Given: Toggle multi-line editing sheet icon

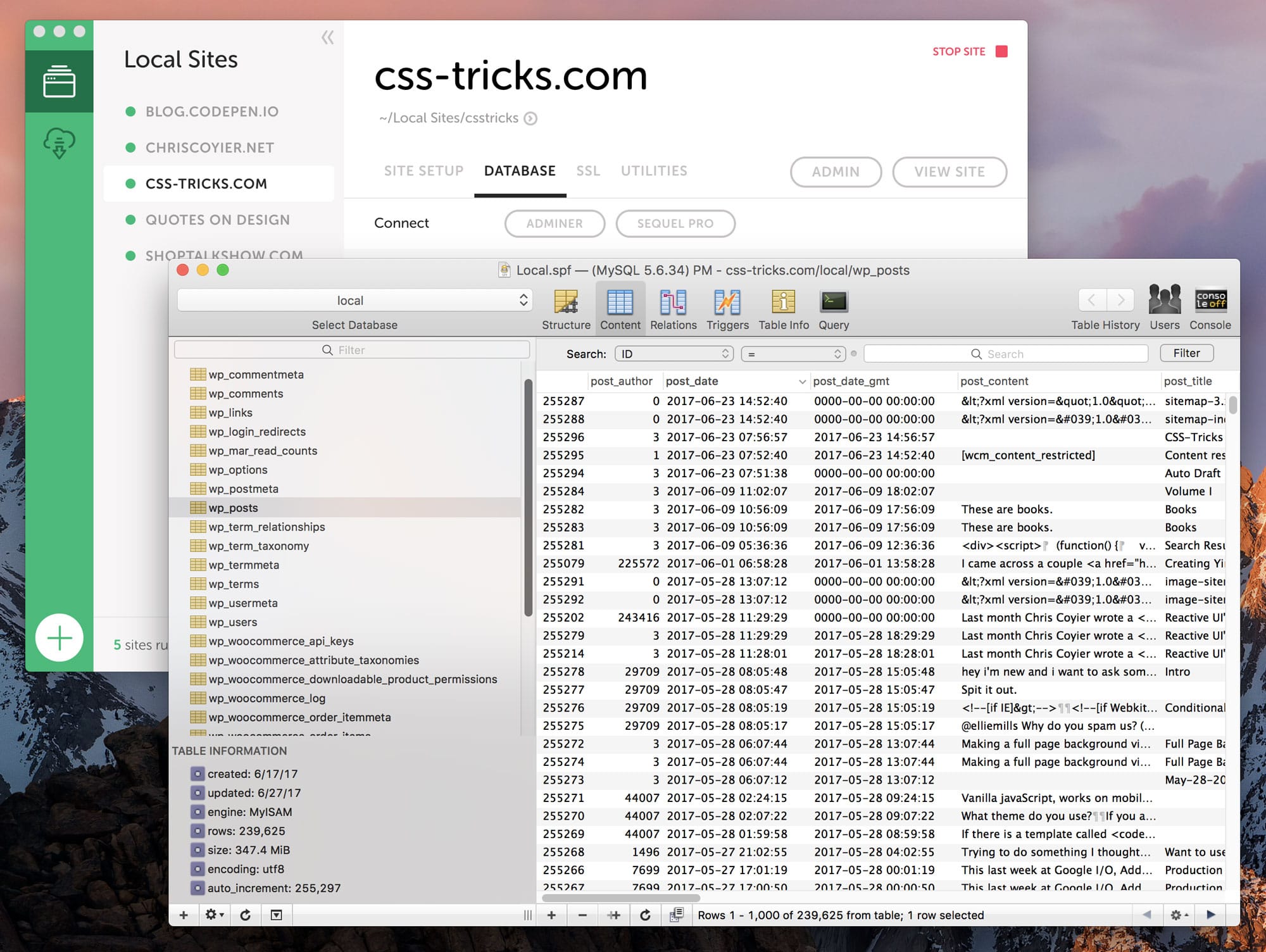Looking at the screenshot, I should [676, 915].
